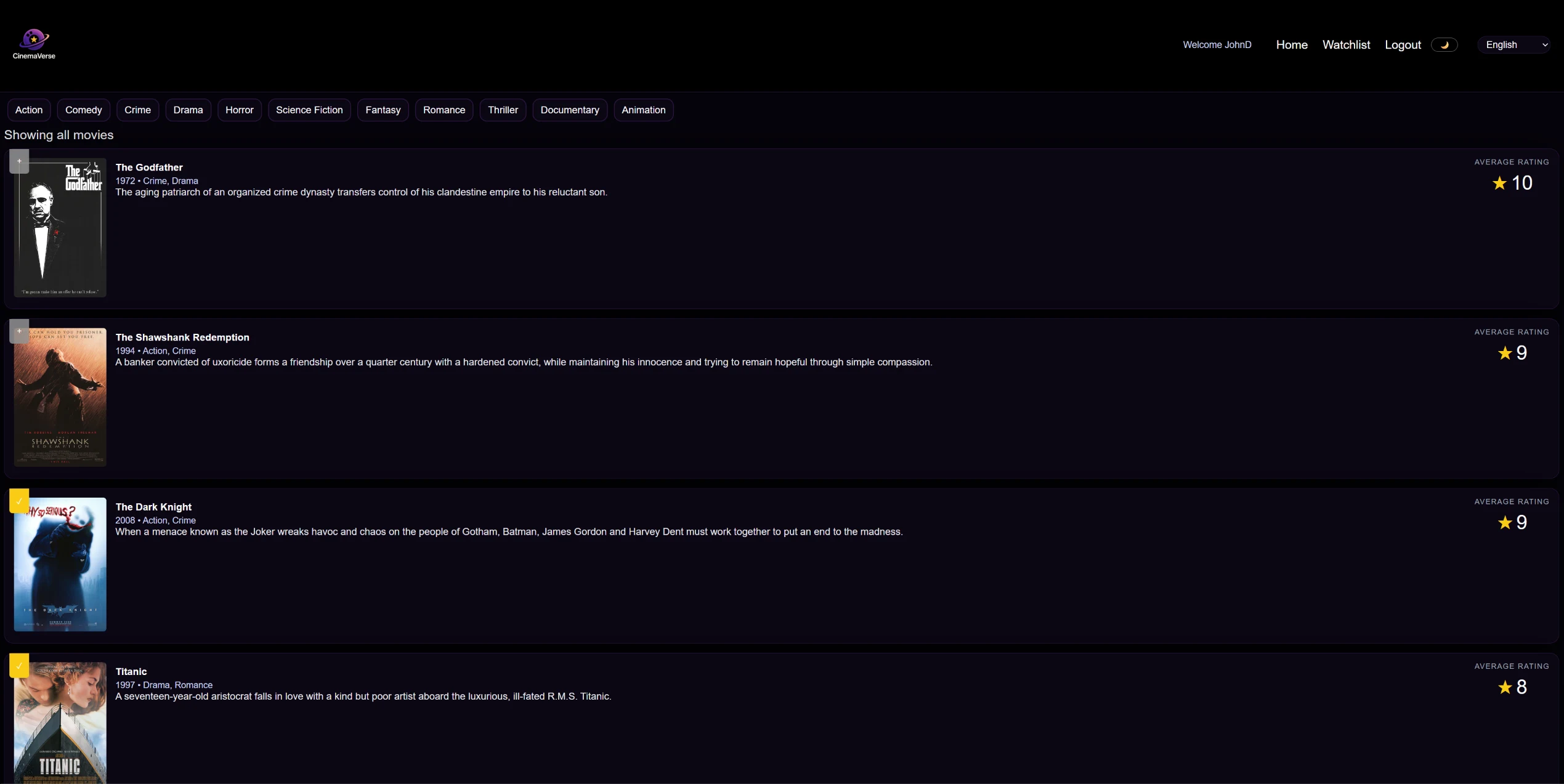Viewport: 1564px width, 784px height.
Task: Open The Dark Knight Joker poster
Action: (x=60, y=564)
